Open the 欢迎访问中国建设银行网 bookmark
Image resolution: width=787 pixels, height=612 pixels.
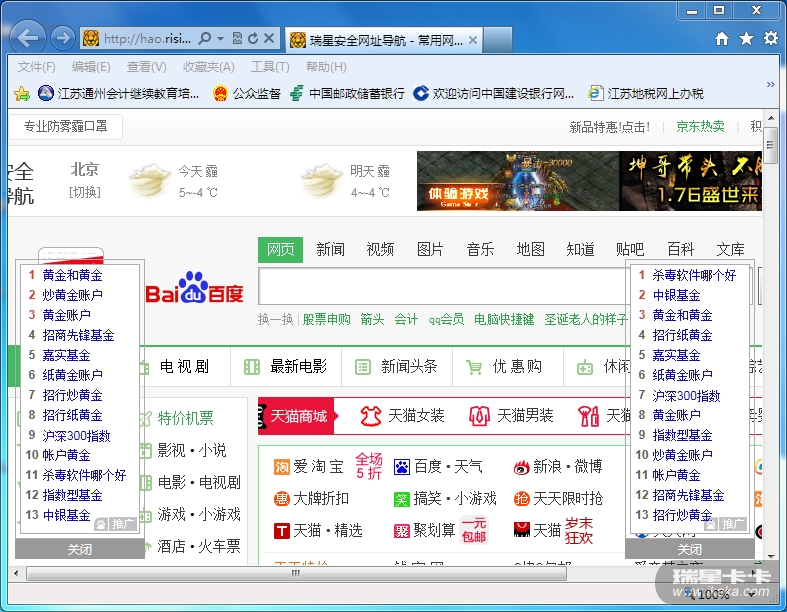point(493,93)
